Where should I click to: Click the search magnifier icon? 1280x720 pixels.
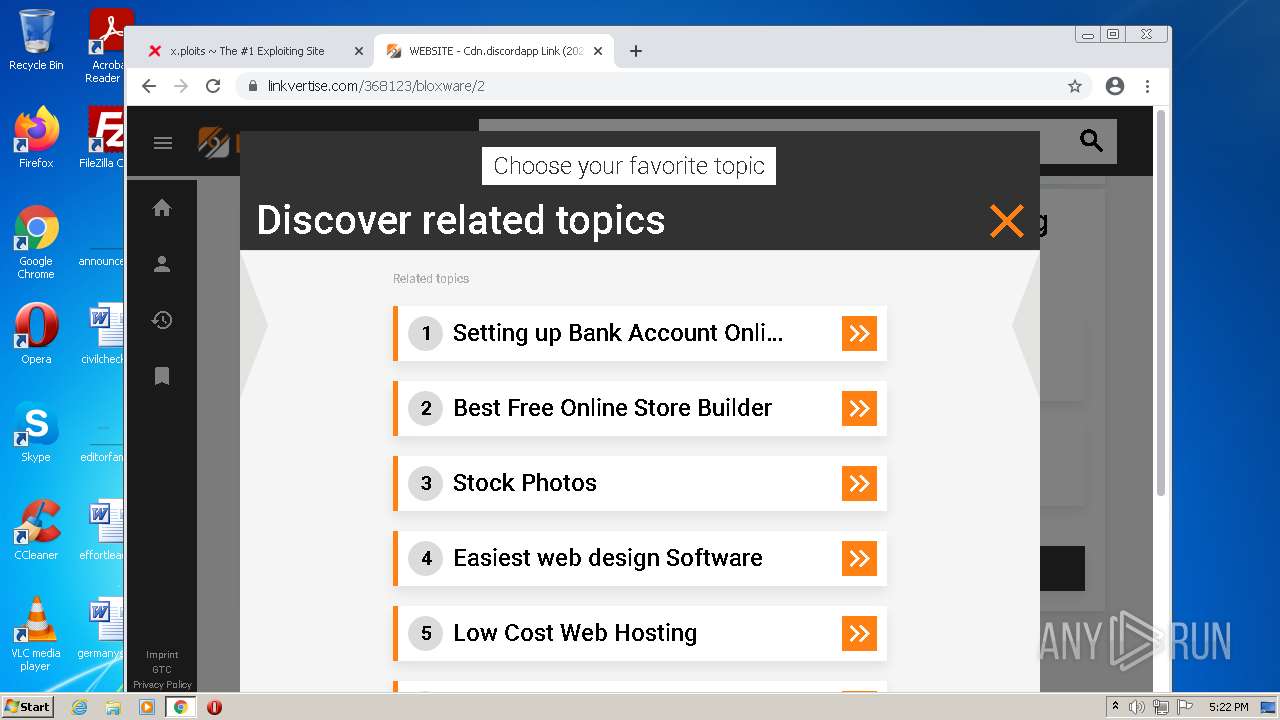point(1091,141)
